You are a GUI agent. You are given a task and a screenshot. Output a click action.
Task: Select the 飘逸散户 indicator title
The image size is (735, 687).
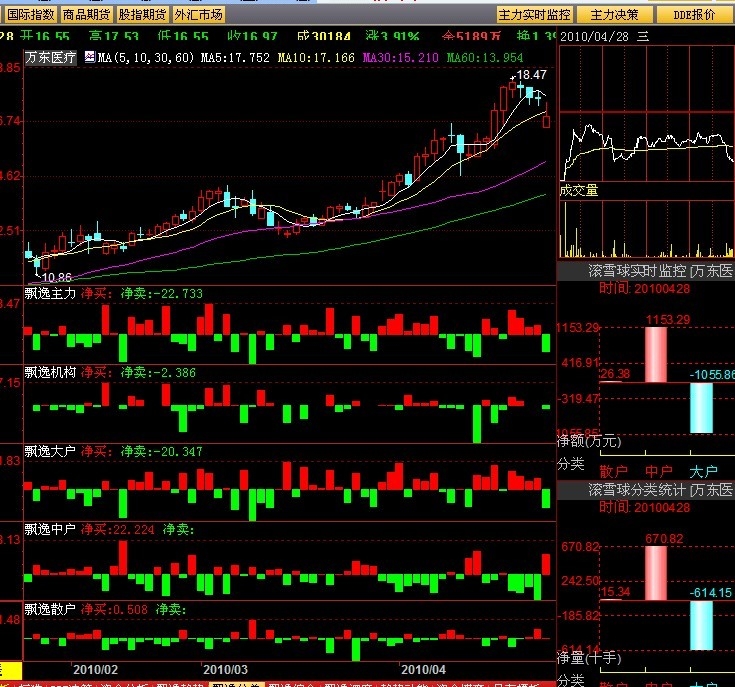coord(50,609)
